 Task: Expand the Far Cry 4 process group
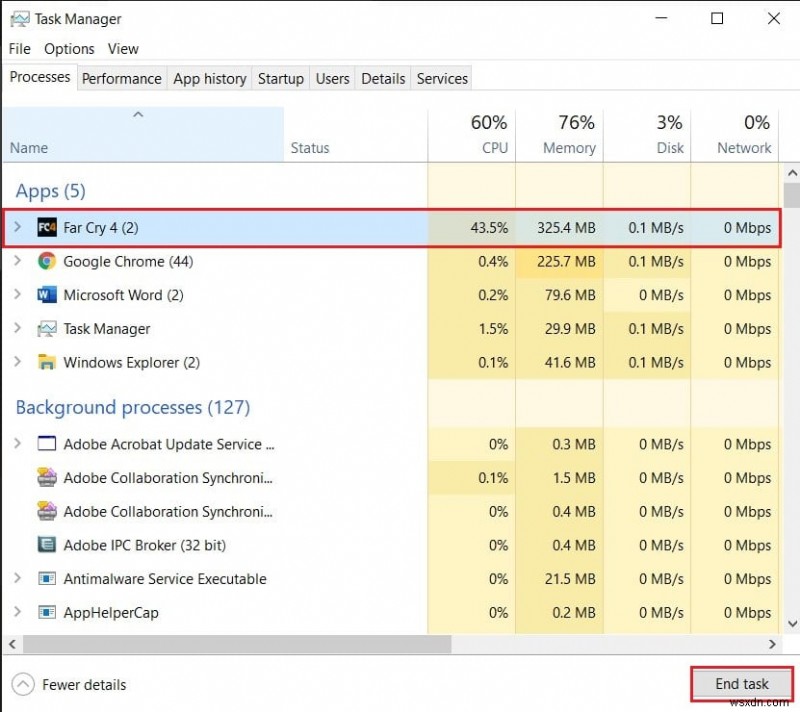coord(17,227)
